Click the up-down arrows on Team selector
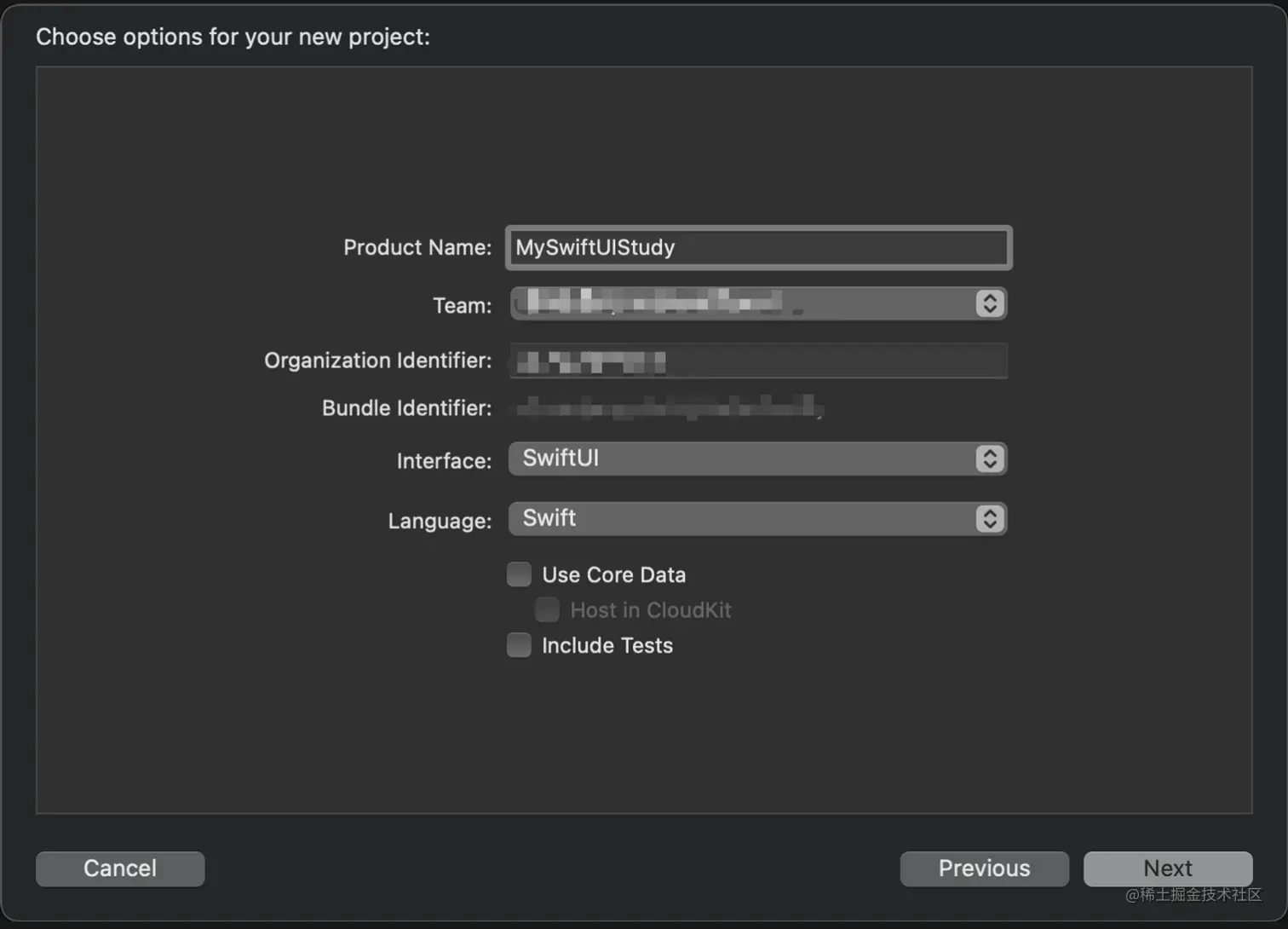Image resolution: width=1288 pixels, height=929 pixels. click(989, 304)
